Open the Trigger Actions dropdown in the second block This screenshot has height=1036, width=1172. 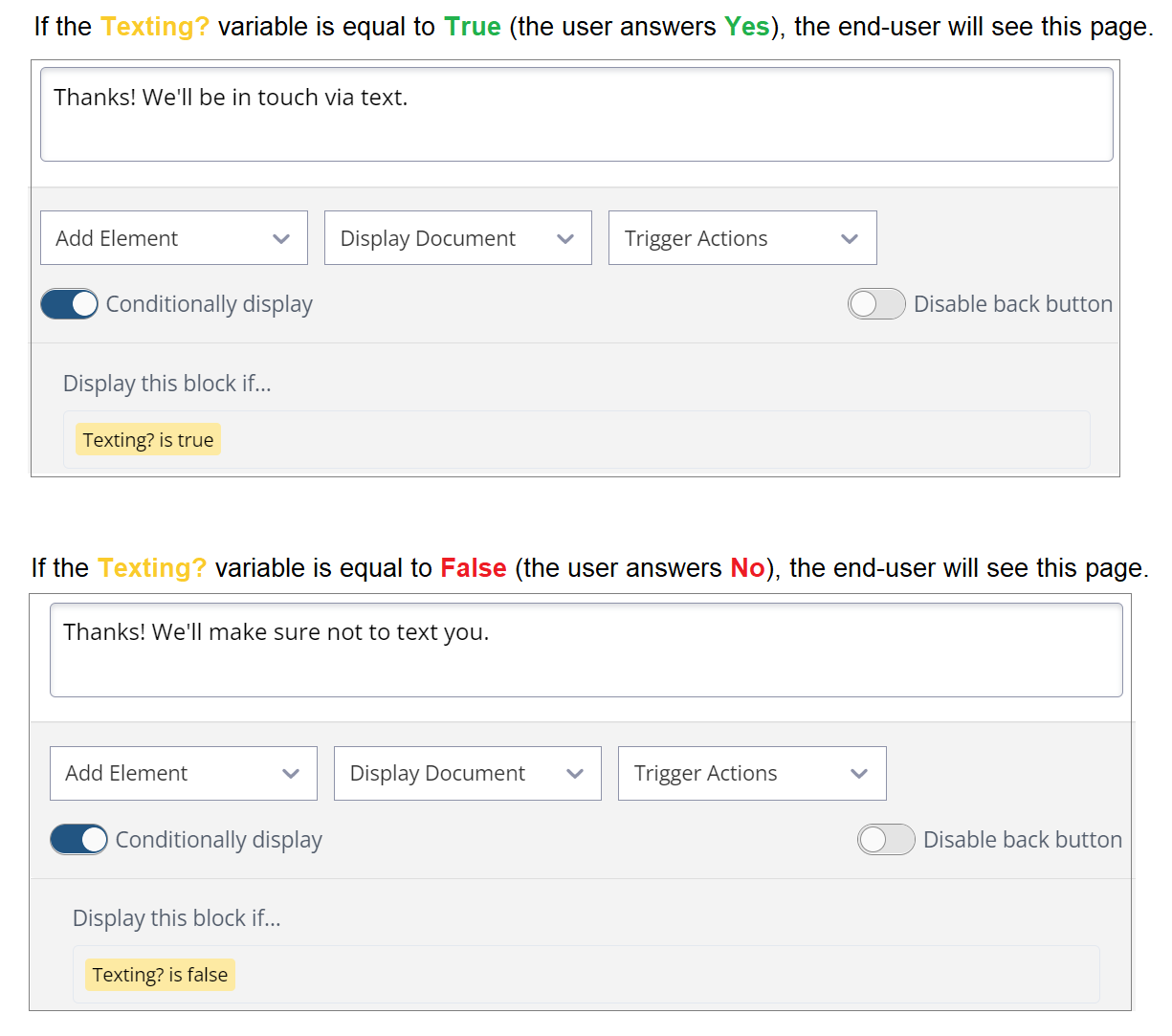[752, 773]
